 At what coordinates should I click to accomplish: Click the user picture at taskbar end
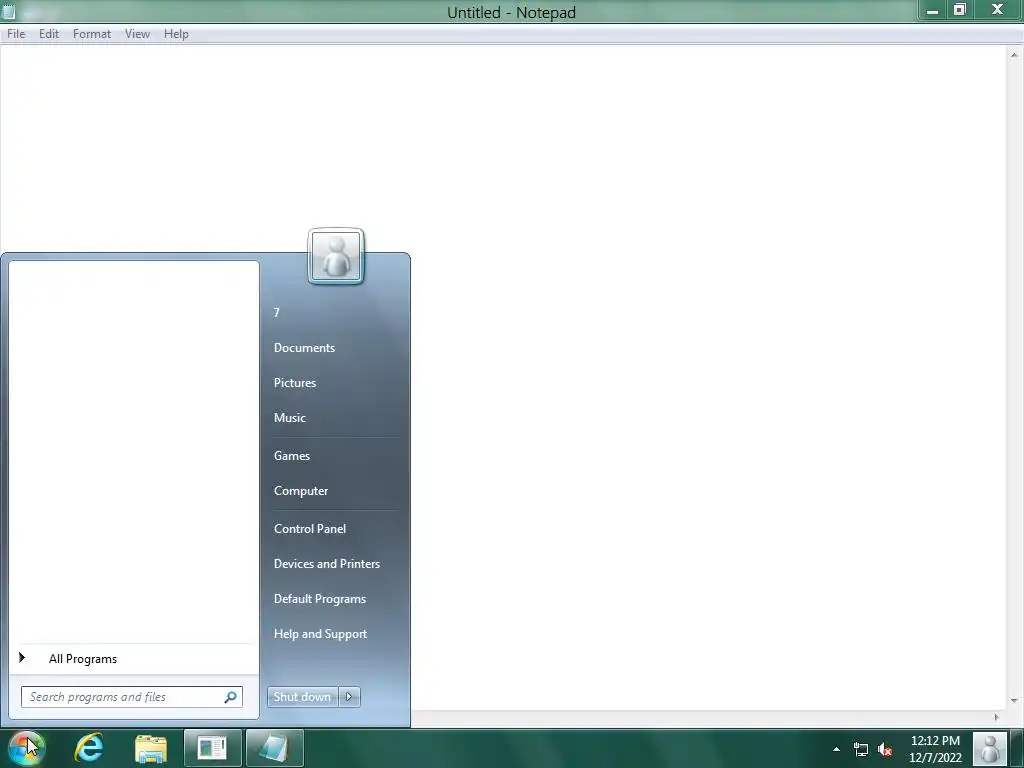point(989,748)
